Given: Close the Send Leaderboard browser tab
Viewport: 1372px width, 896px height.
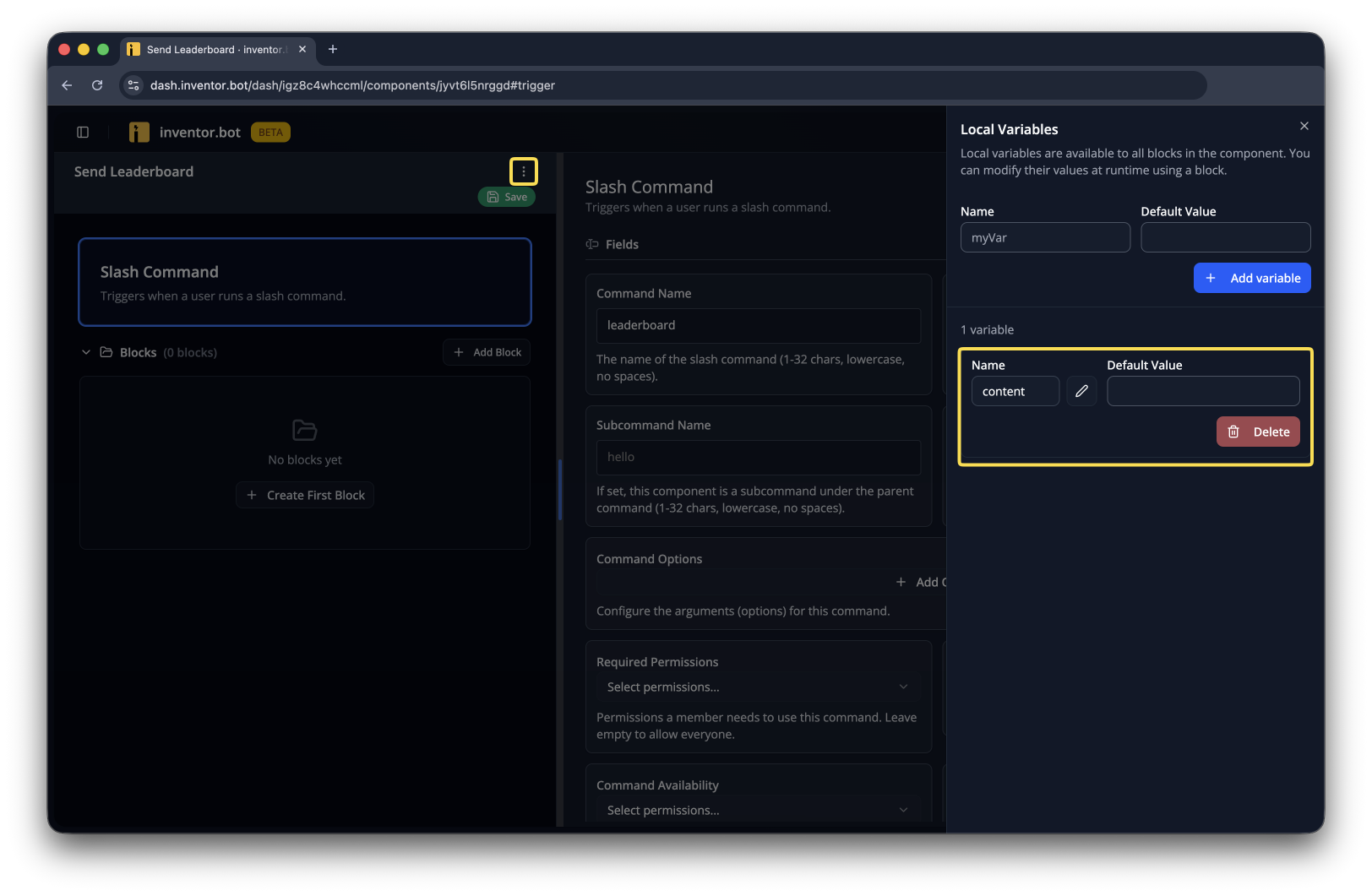Looking at the screenshot, I should click(302, 49).
